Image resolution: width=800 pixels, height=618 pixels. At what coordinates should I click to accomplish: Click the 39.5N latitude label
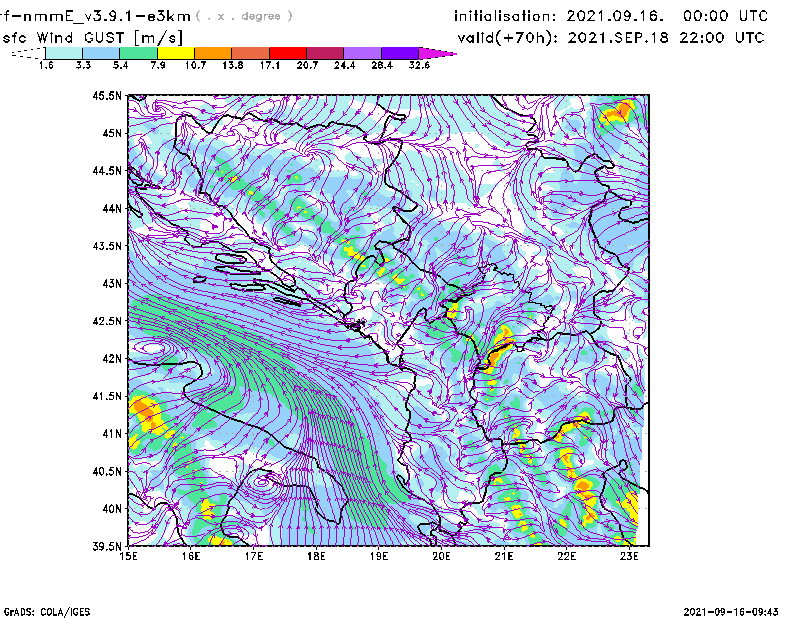[x=107, y=546]
